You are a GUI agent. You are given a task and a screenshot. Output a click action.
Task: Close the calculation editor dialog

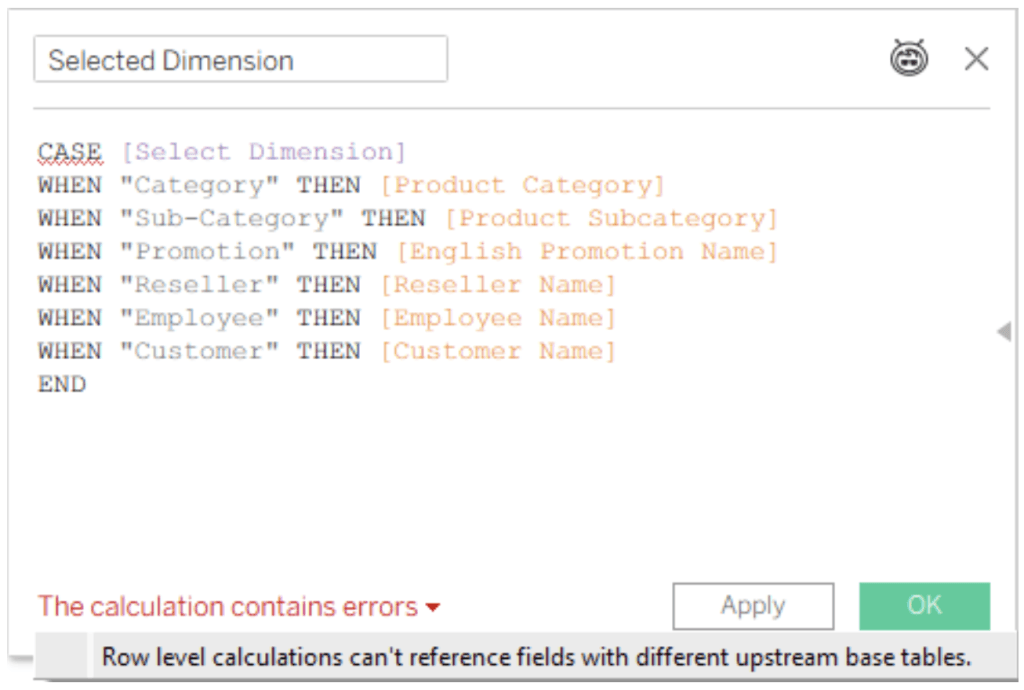point(976,59)
